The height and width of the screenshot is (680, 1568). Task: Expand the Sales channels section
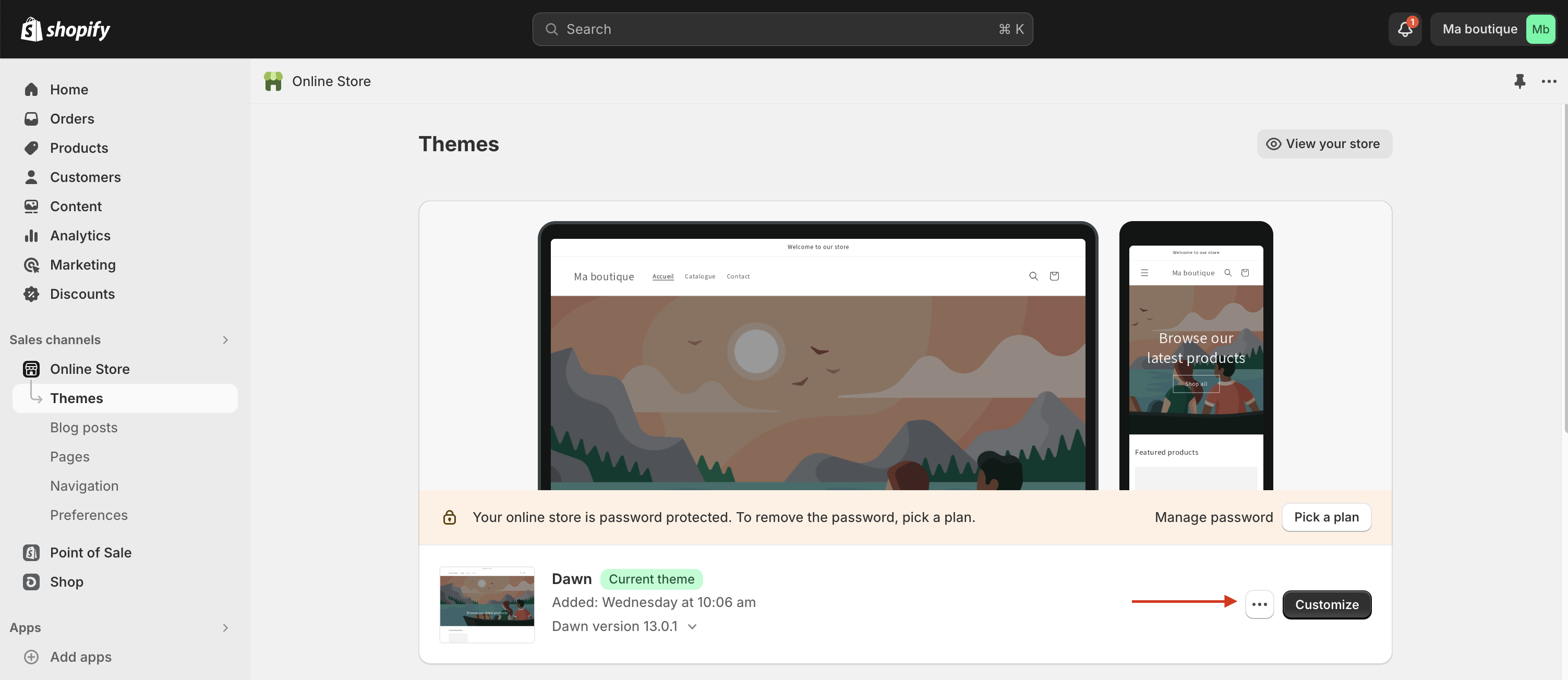225,339
